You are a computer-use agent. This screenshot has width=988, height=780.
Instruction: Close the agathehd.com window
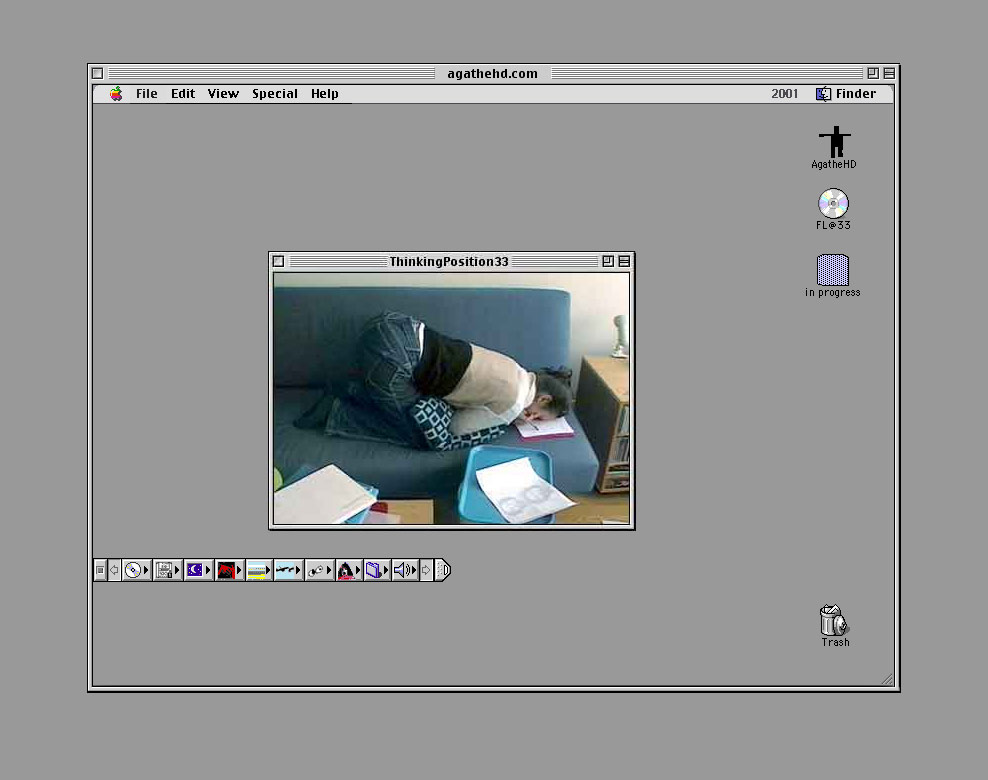[98, 74]
